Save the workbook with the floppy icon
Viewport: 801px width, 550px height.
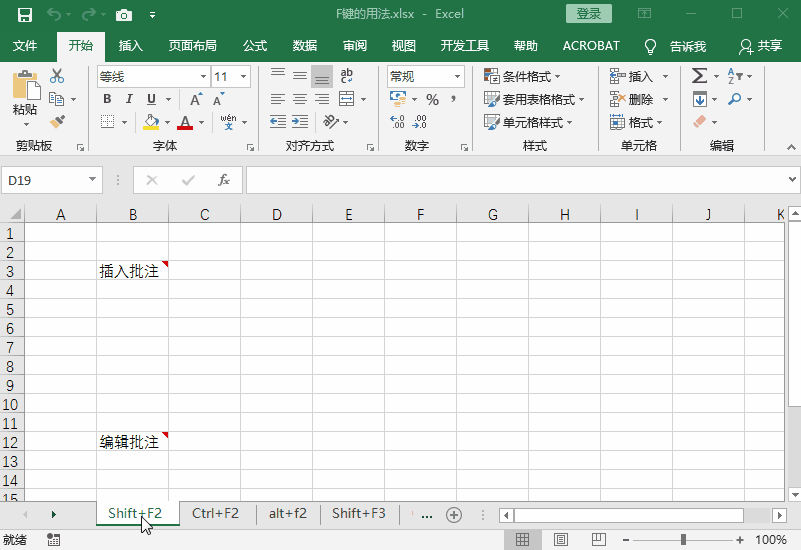[x=25, y=14]
